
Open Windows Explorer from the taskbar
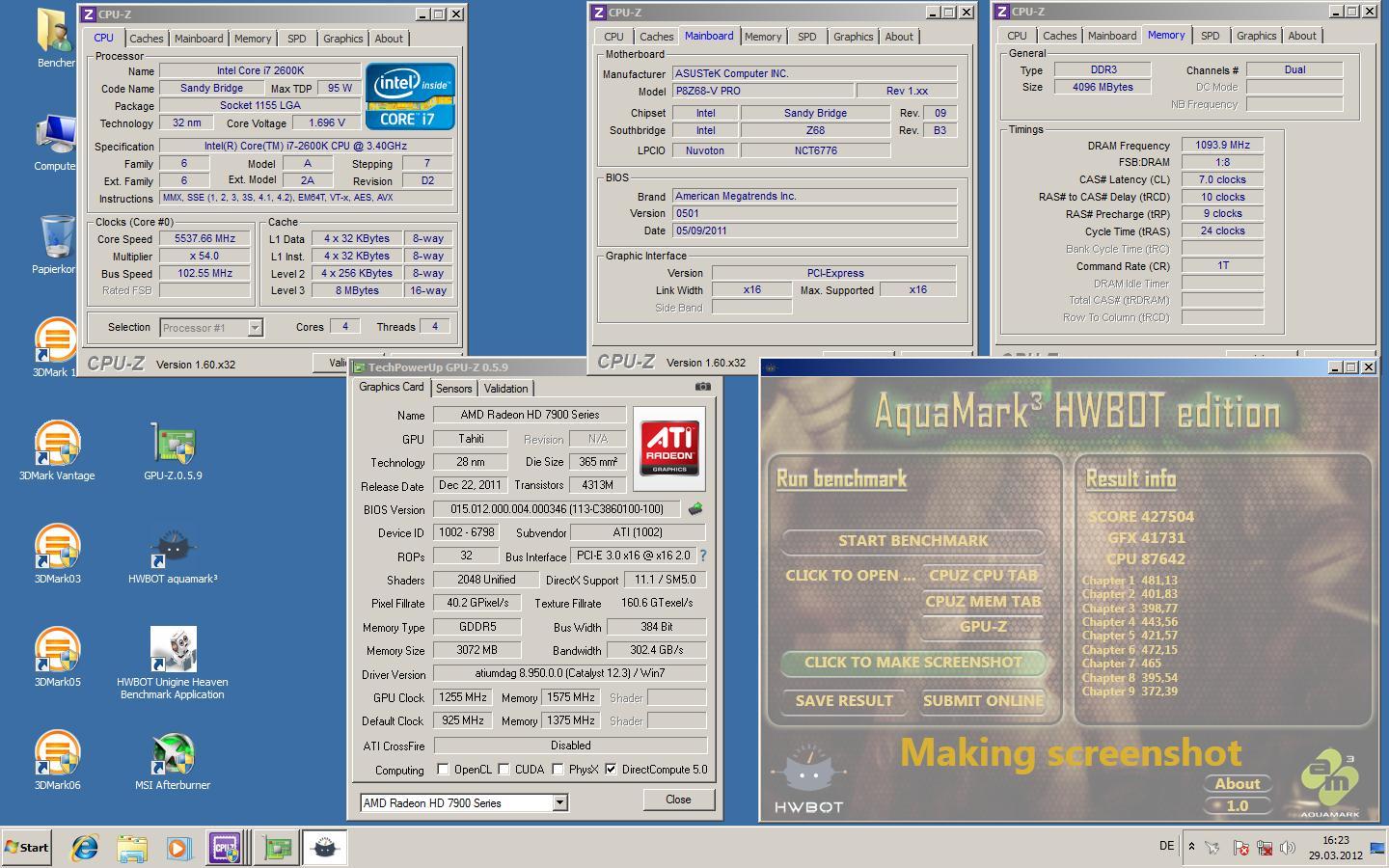[132, 848]
